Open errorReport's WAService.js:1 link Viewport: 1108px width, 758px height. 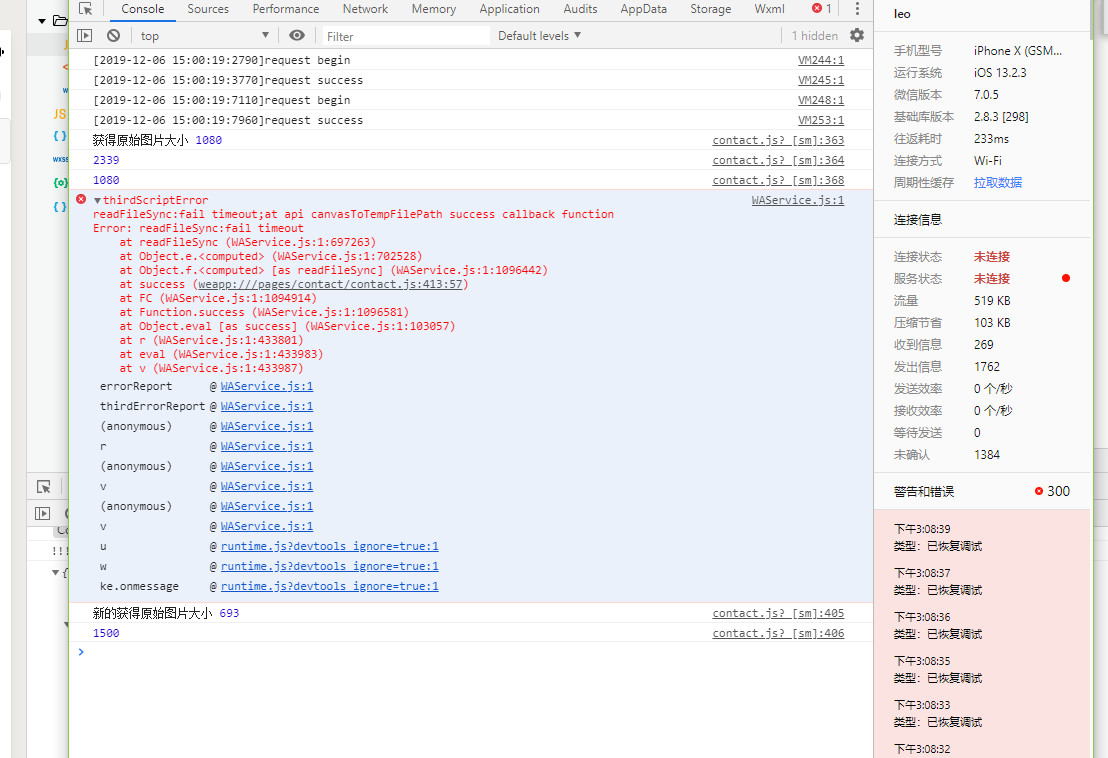coord(266,386)
